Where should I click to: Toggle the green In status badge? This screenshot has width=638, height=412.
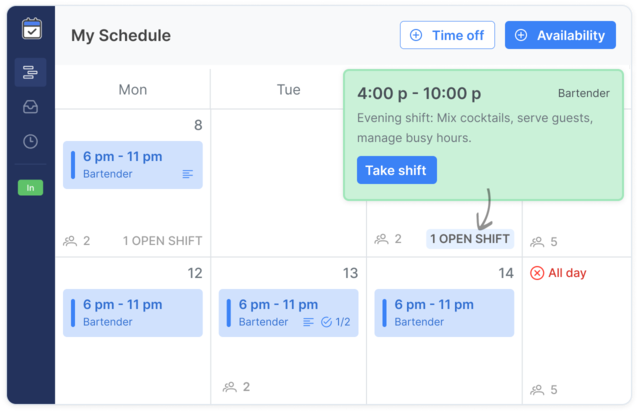click(x=31, y=187)
